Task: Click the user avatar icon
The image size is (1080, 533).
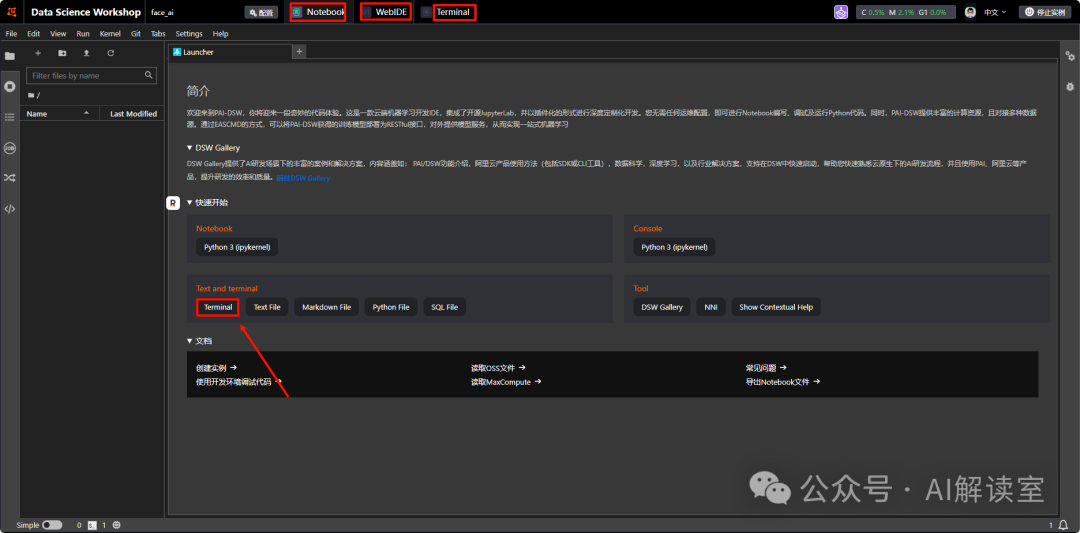Action: (x=970, y=12)
